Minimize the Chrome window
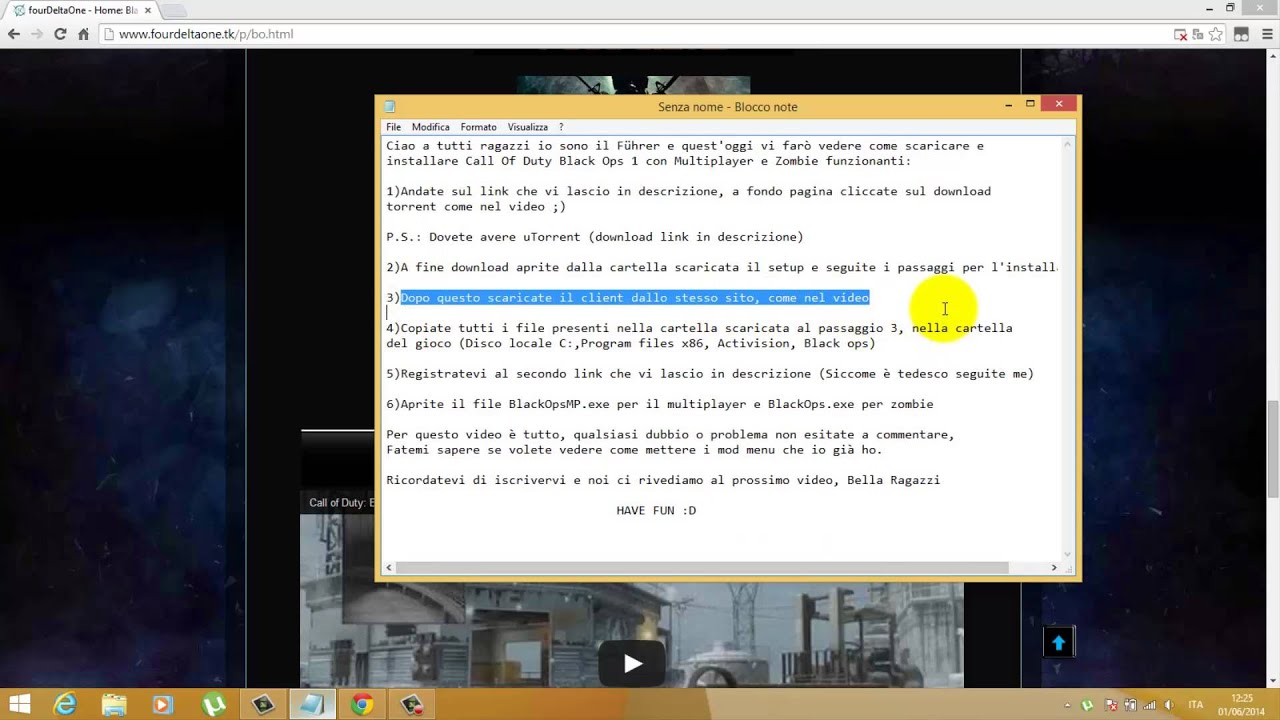This screenshot has width=1280, height=720. click(x=1209, y=8)
